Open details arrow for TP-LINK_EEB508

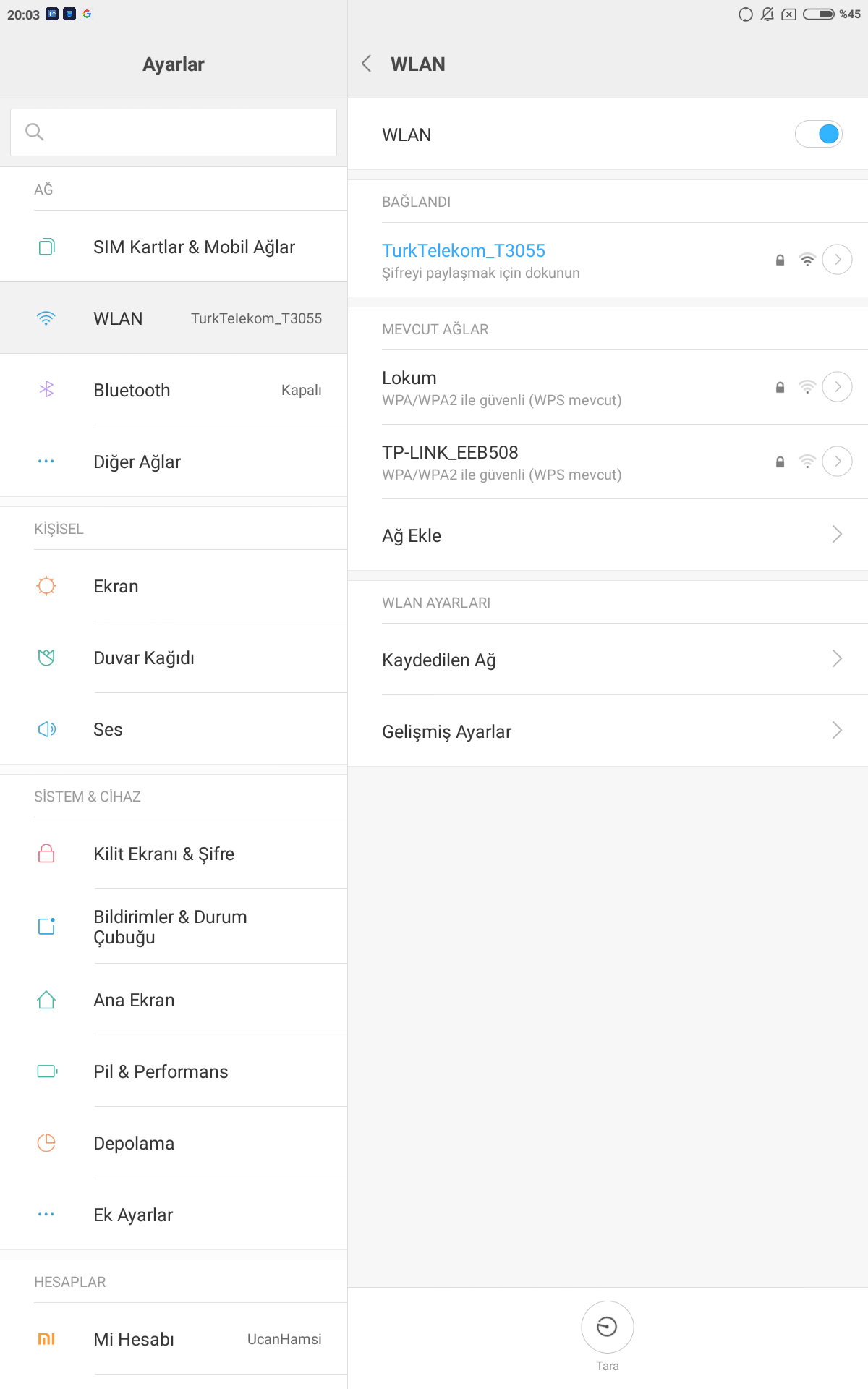[x=838, y=462]
